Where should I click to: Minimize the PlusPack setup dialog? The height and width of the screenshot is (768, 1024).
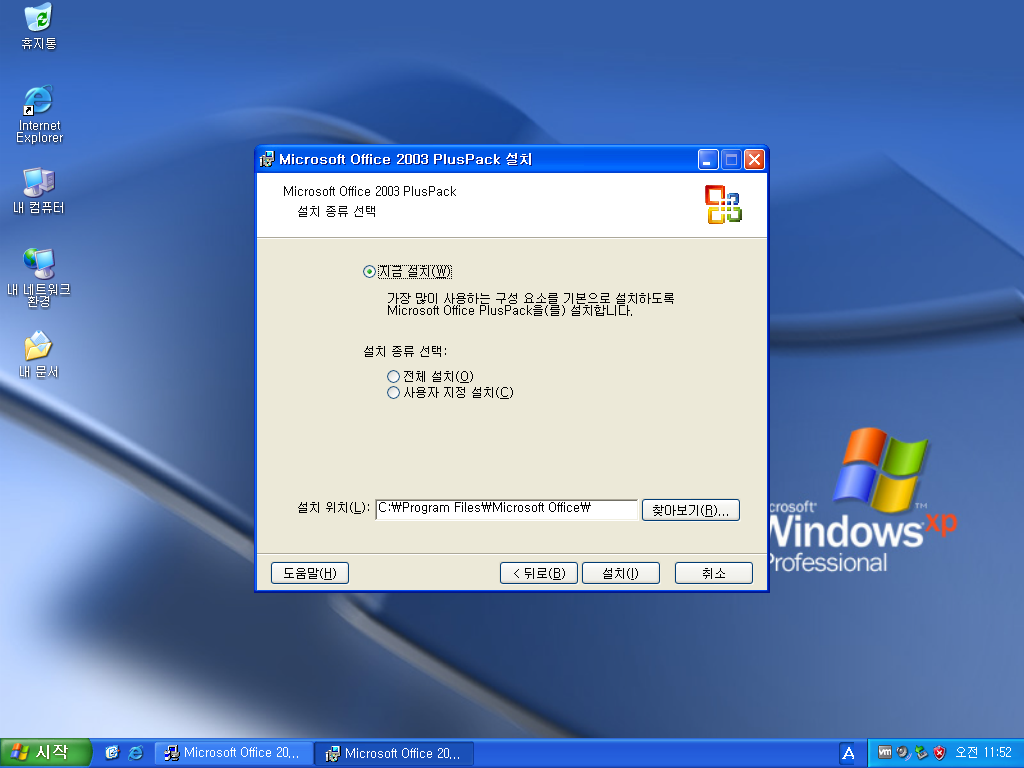(708, 159)
